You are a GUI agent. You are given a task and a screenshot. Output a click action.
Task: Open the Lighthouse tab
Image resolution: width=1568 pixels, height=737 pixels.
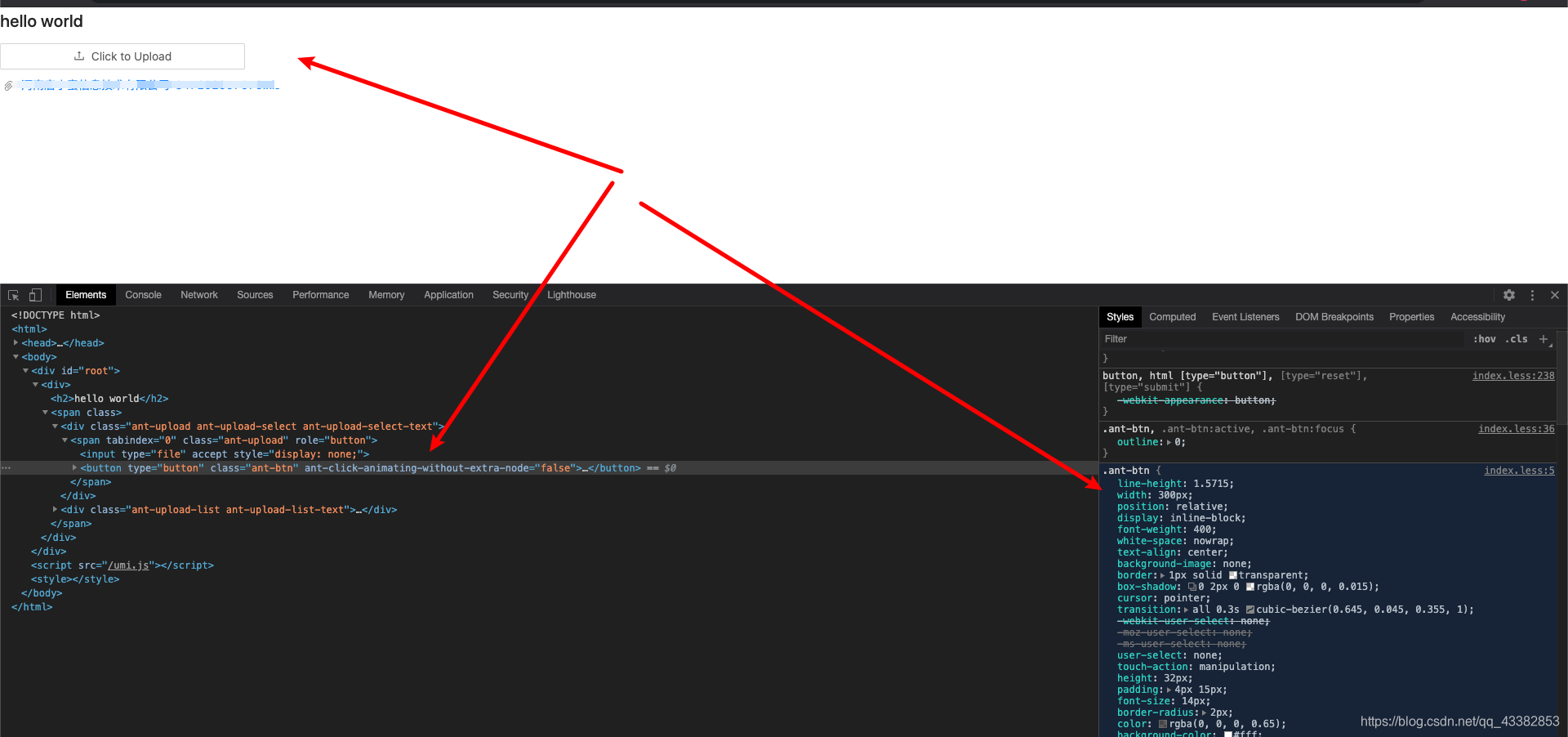pyautogui.click(x=572, y=295)
